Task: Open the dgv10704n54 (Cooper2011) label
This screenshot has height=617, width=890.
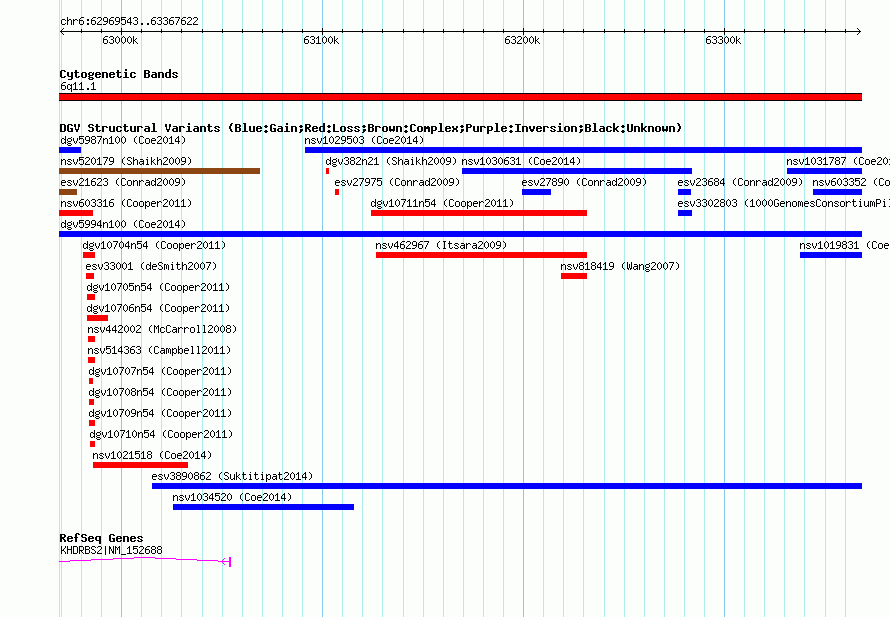Action: 154,245
